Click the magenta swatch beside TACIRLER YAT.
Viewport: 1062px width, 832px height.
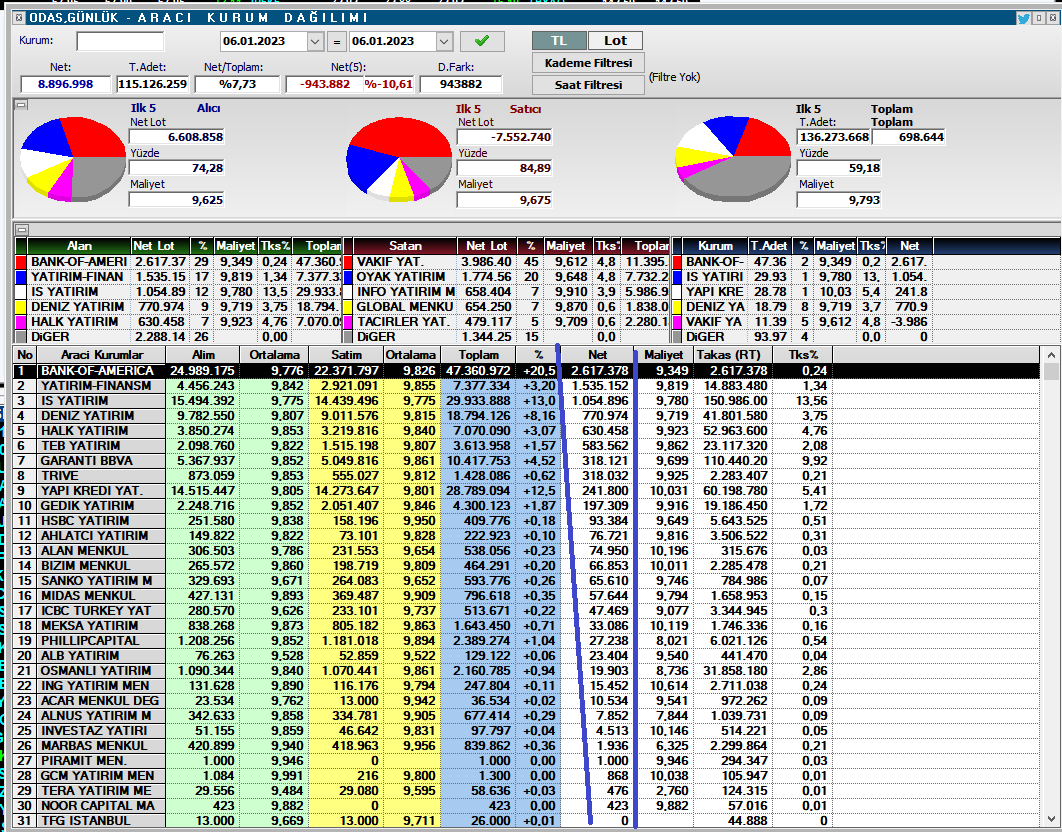(x=348, y=322)
